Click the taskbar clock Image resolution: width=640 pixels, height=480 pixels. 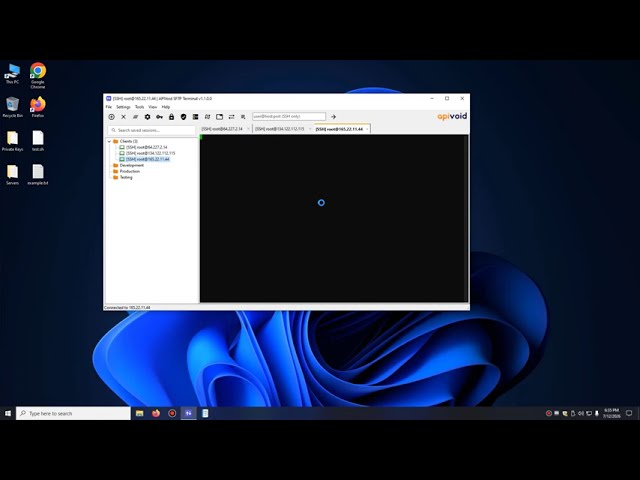coord(611,413)
